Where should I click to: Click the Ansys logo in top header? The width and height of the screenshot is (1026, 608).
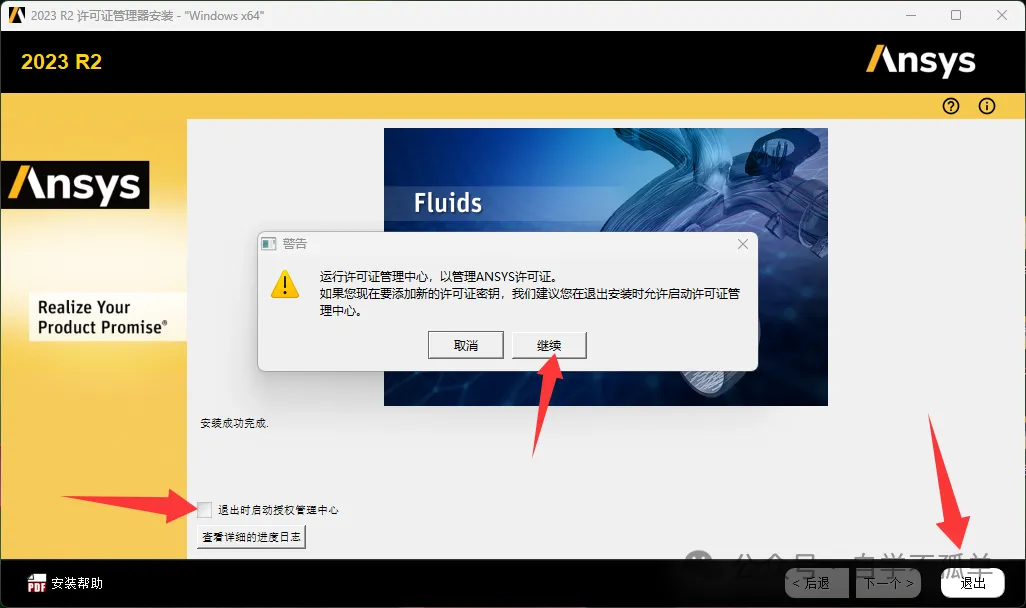[x=921, y=61]
